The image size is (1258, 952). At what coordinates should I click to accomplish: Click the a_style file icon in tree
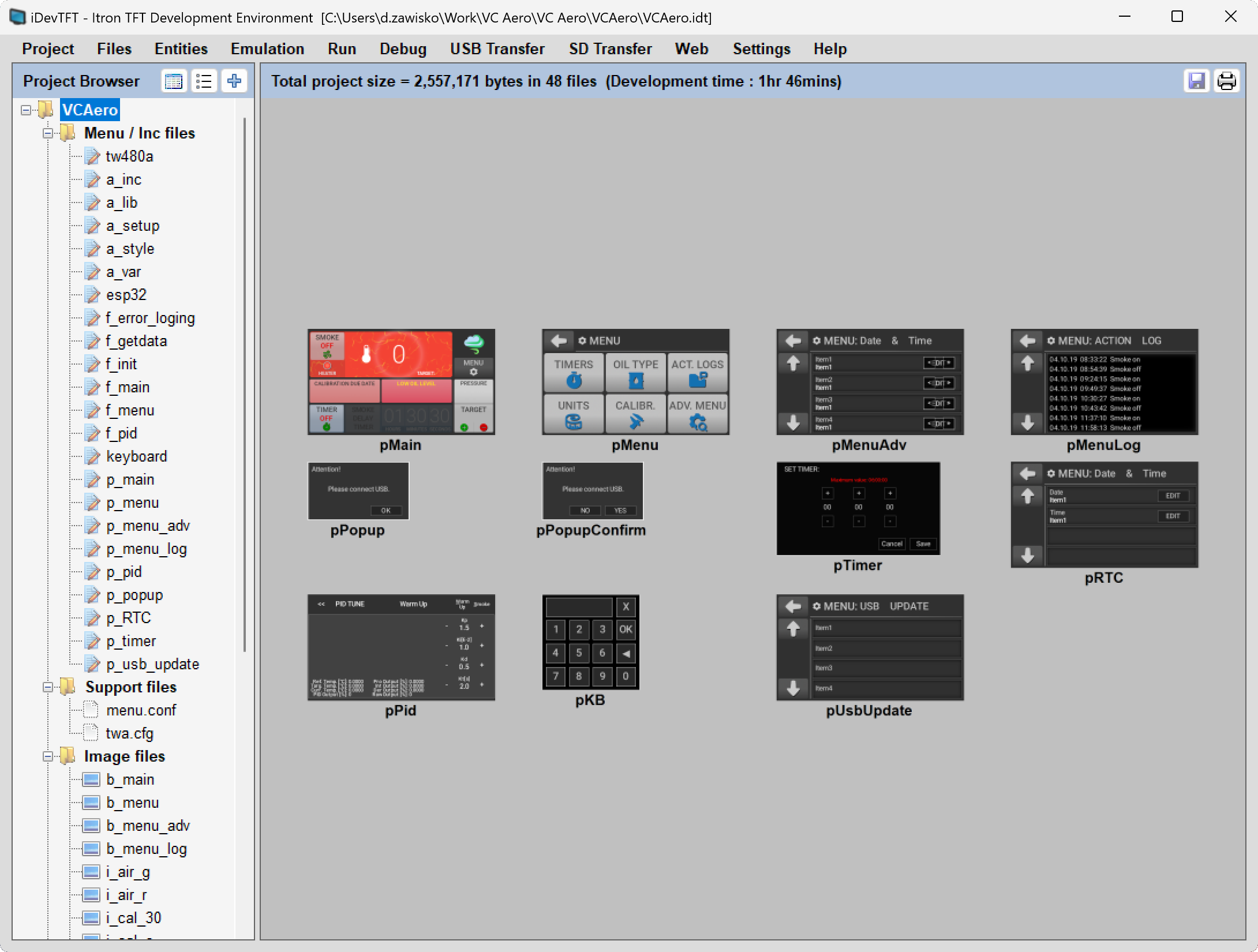click(x=92, y=249)
